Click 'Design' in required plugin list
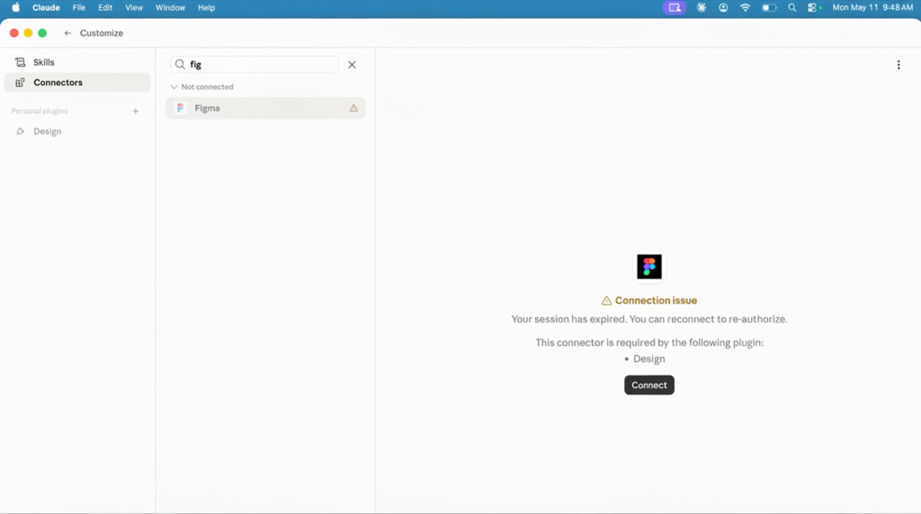Image resolution: width=921 pixels, height=514 pixels. (x=649, y=359)
